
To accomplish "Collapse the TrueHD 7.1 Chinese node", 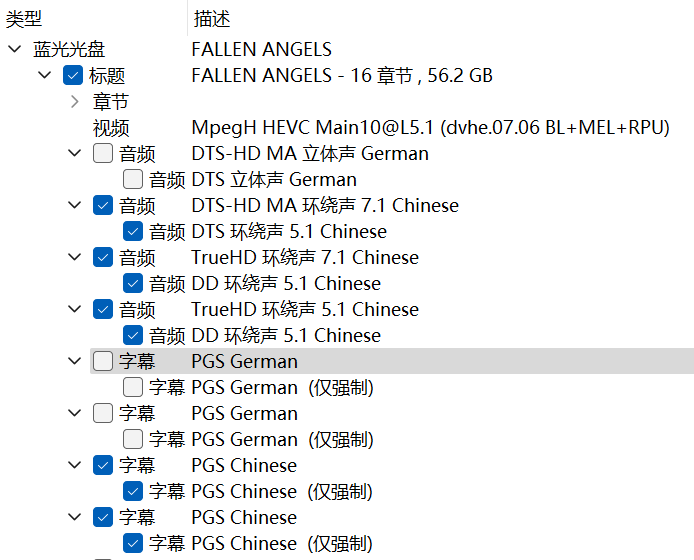I will point(74,257).
